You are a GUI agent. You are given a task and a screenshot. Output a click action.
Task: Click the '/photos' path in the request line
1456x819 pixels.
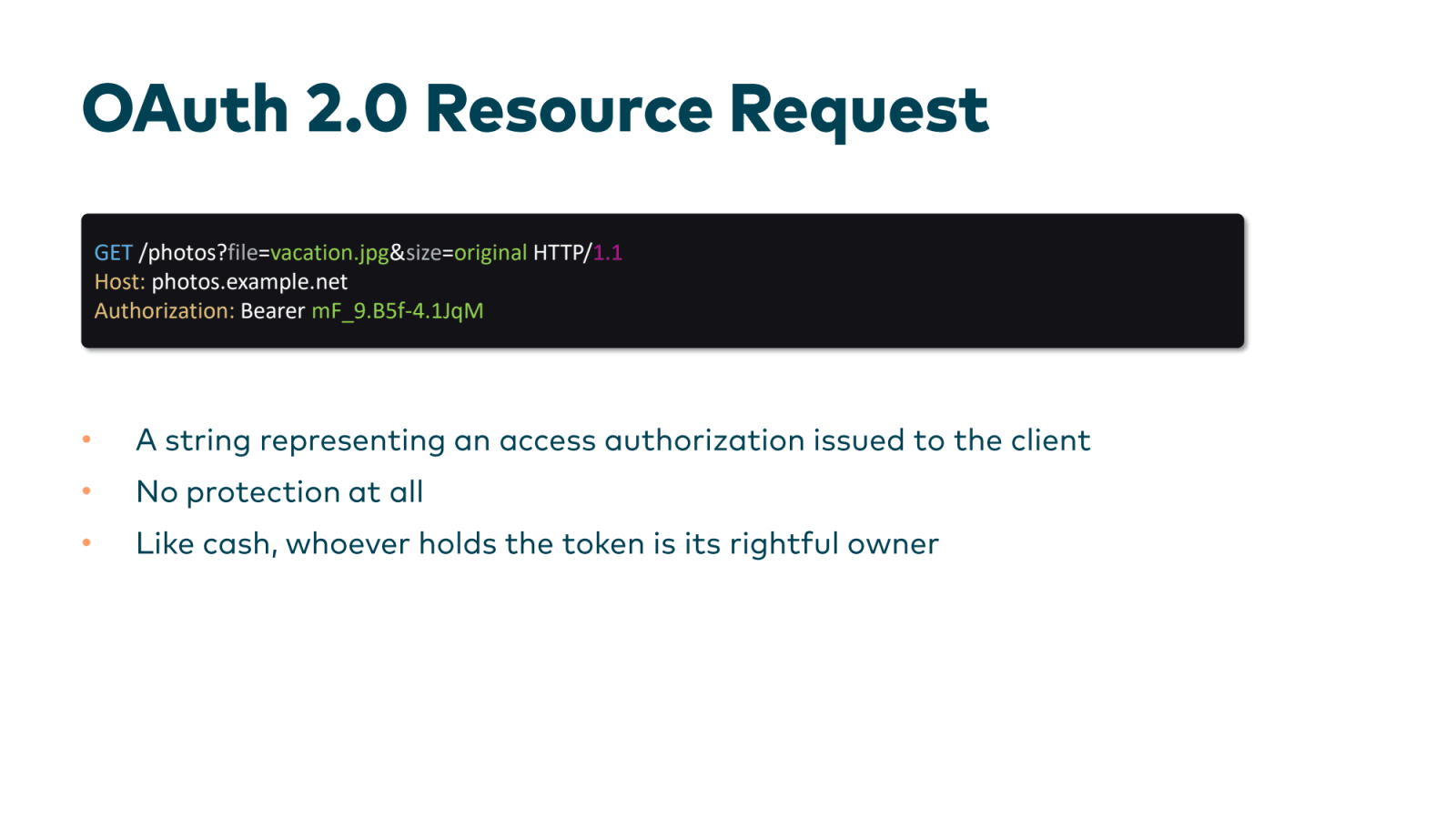pyautogui.click(x=179, y=253)
